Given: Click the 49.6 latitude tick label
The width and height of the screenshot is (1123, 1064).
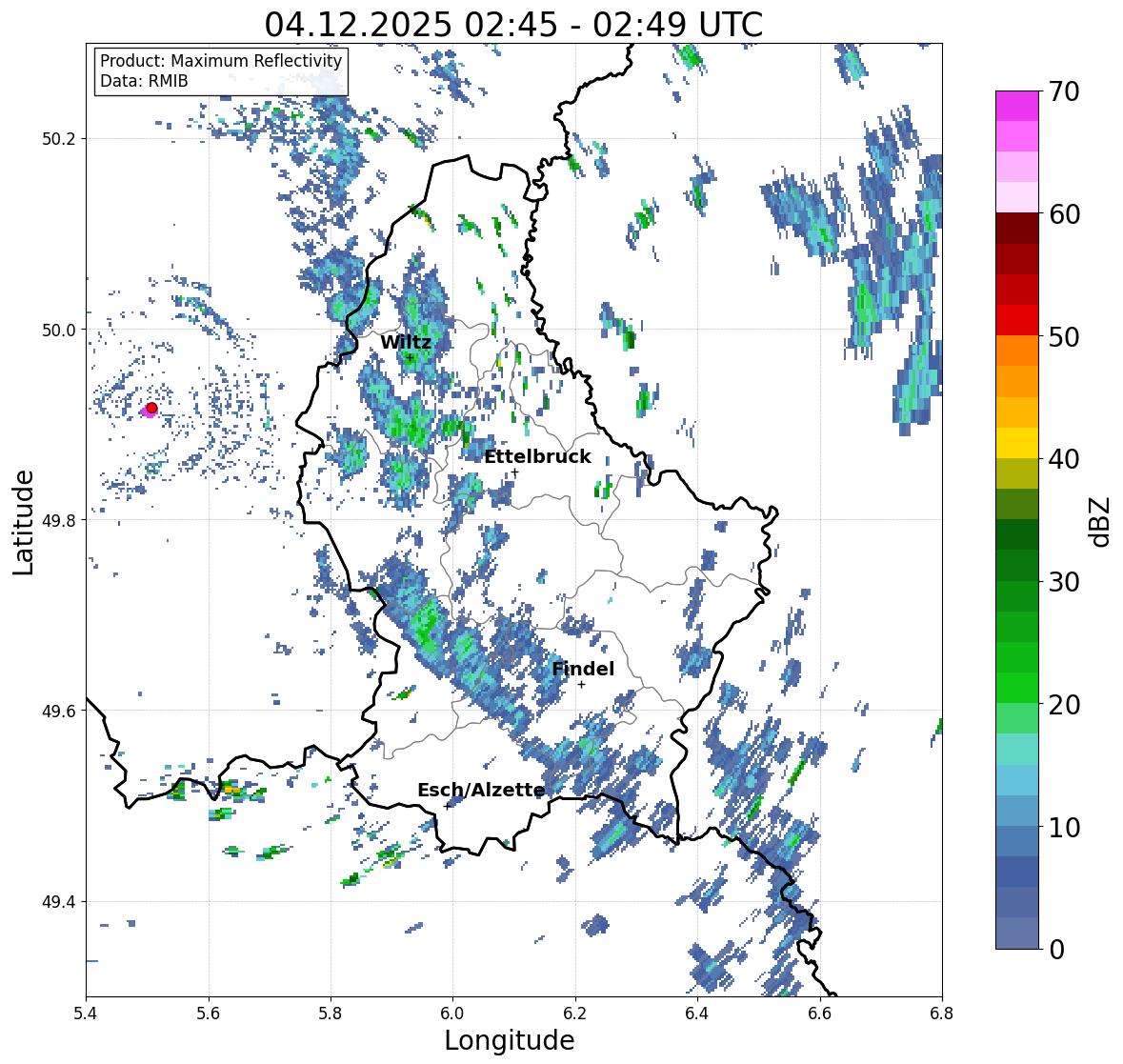Looking at the screenshot, I should pos(59,711).
